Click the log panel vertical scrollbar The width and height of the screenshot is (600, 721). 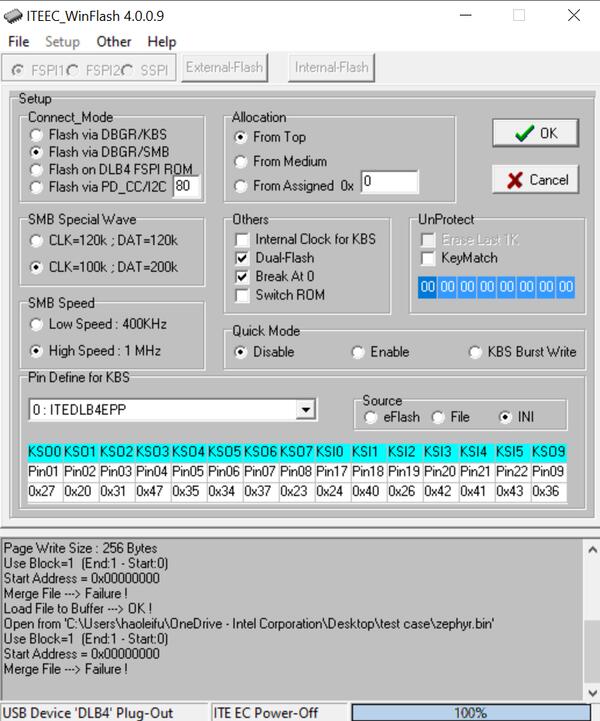pos(590,620)
